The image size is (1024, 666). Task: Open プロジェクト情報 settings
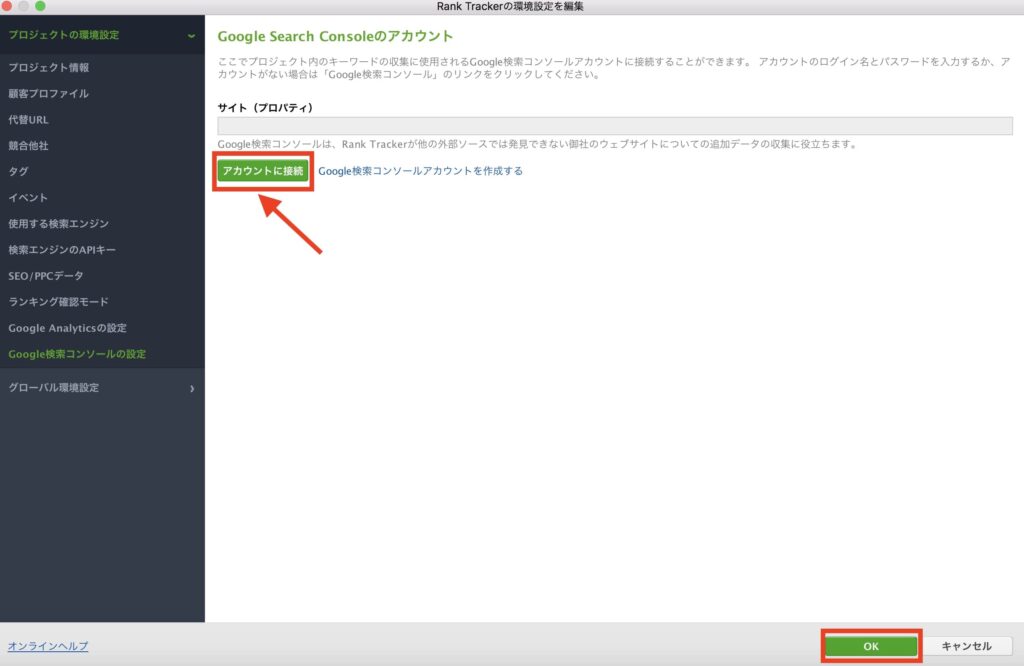click(x=49, y=67)
